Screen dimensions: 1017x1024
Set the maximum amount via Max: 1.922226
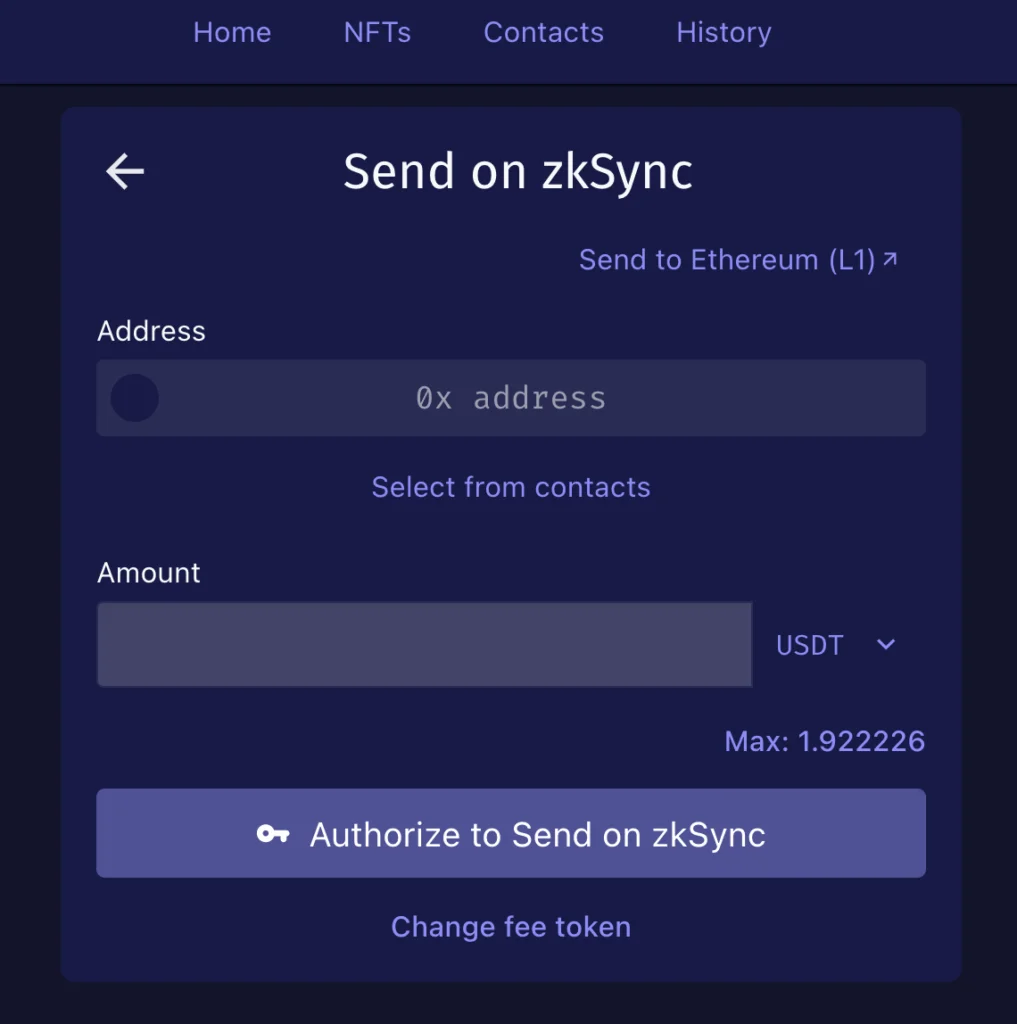tap(825, 741)
